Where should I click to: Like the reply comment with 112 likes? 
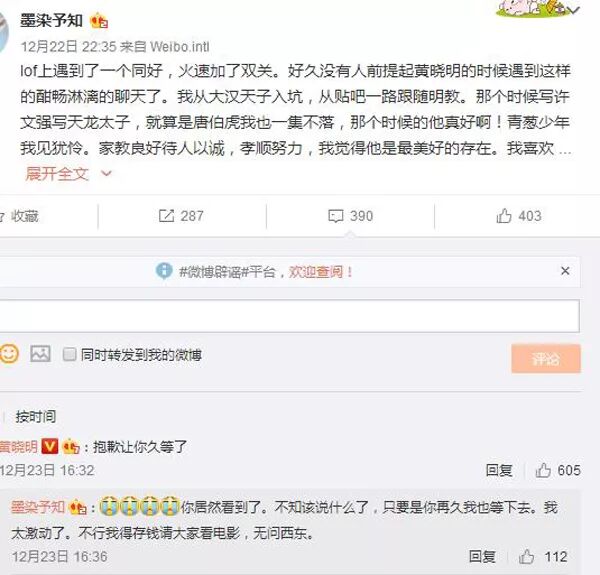(x=527, y=557)
